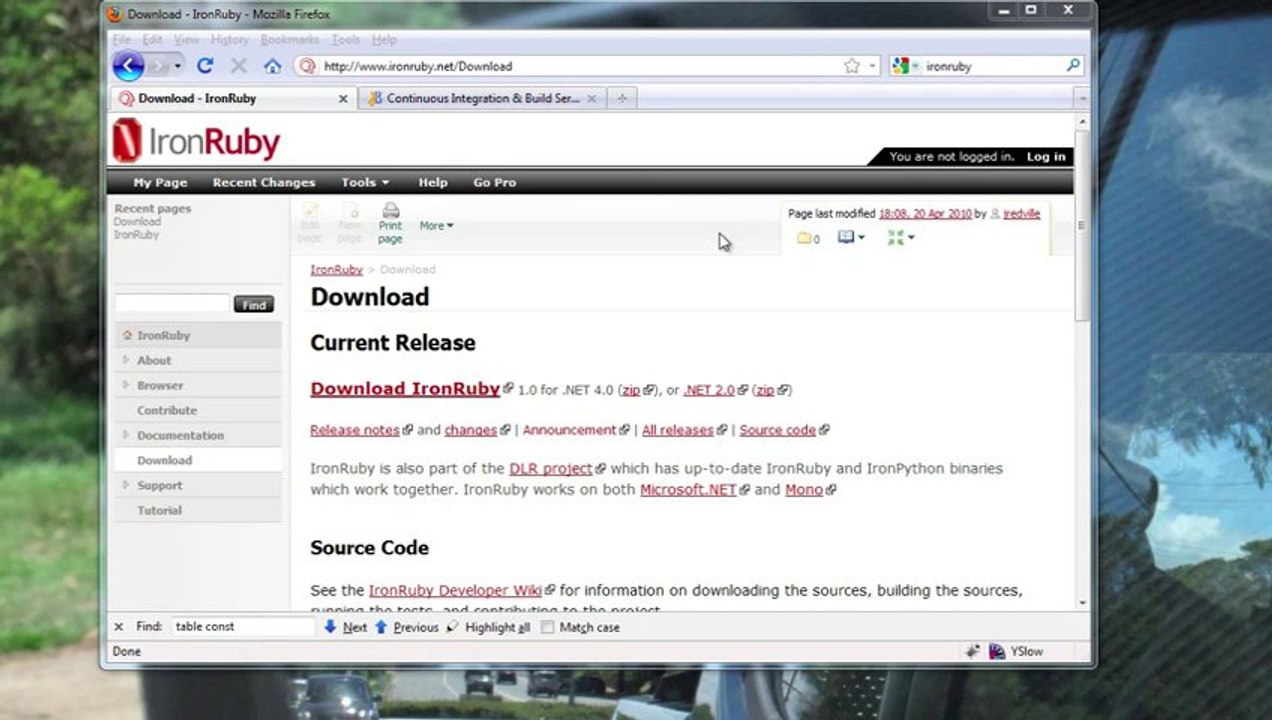Screen dimensions: 1272x720
Task: Click the Log in link
Action: pos(1046,156)
